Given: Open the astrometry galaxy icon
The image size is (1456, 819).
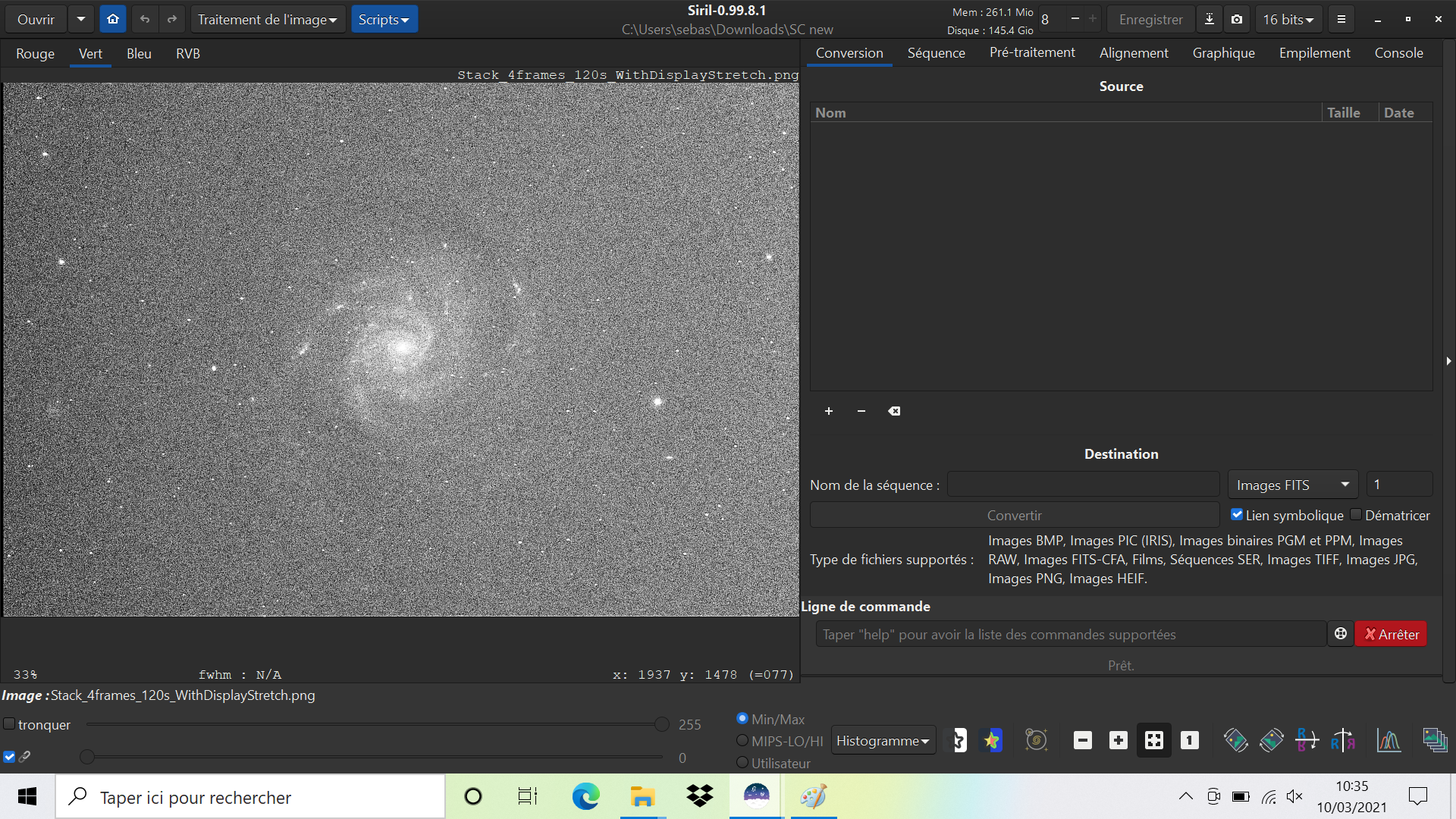Looking at the screenshot, I should [x=1036, y=740].
